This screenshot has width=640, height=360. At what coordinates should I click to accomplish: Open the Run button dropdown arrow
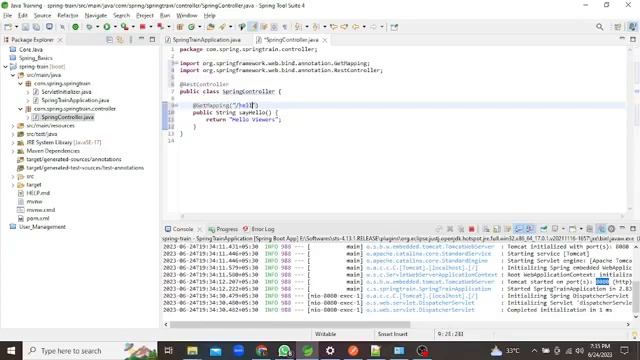[115, 27]
